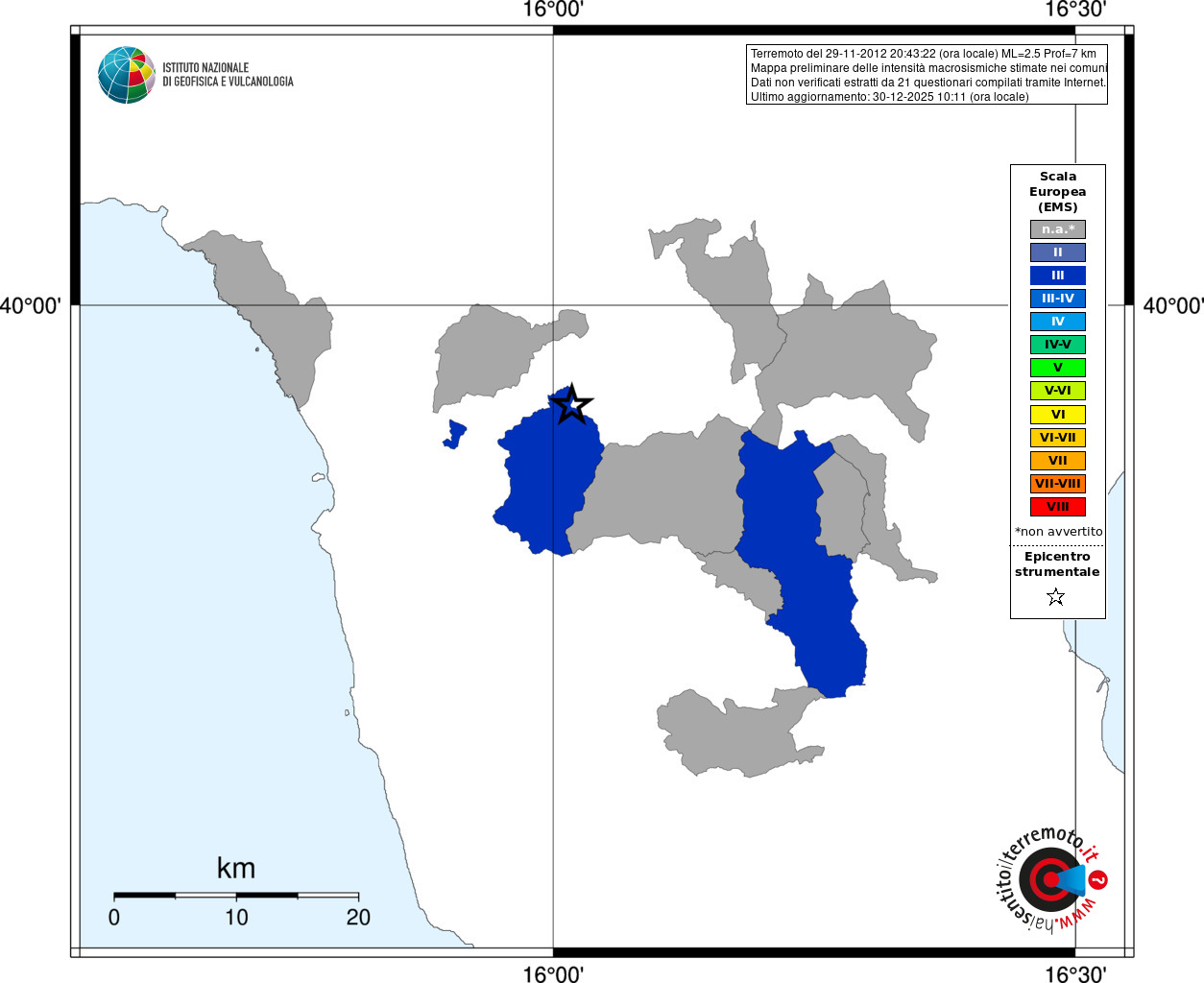Click the '20' on the scale bar

tap(358, 917)
